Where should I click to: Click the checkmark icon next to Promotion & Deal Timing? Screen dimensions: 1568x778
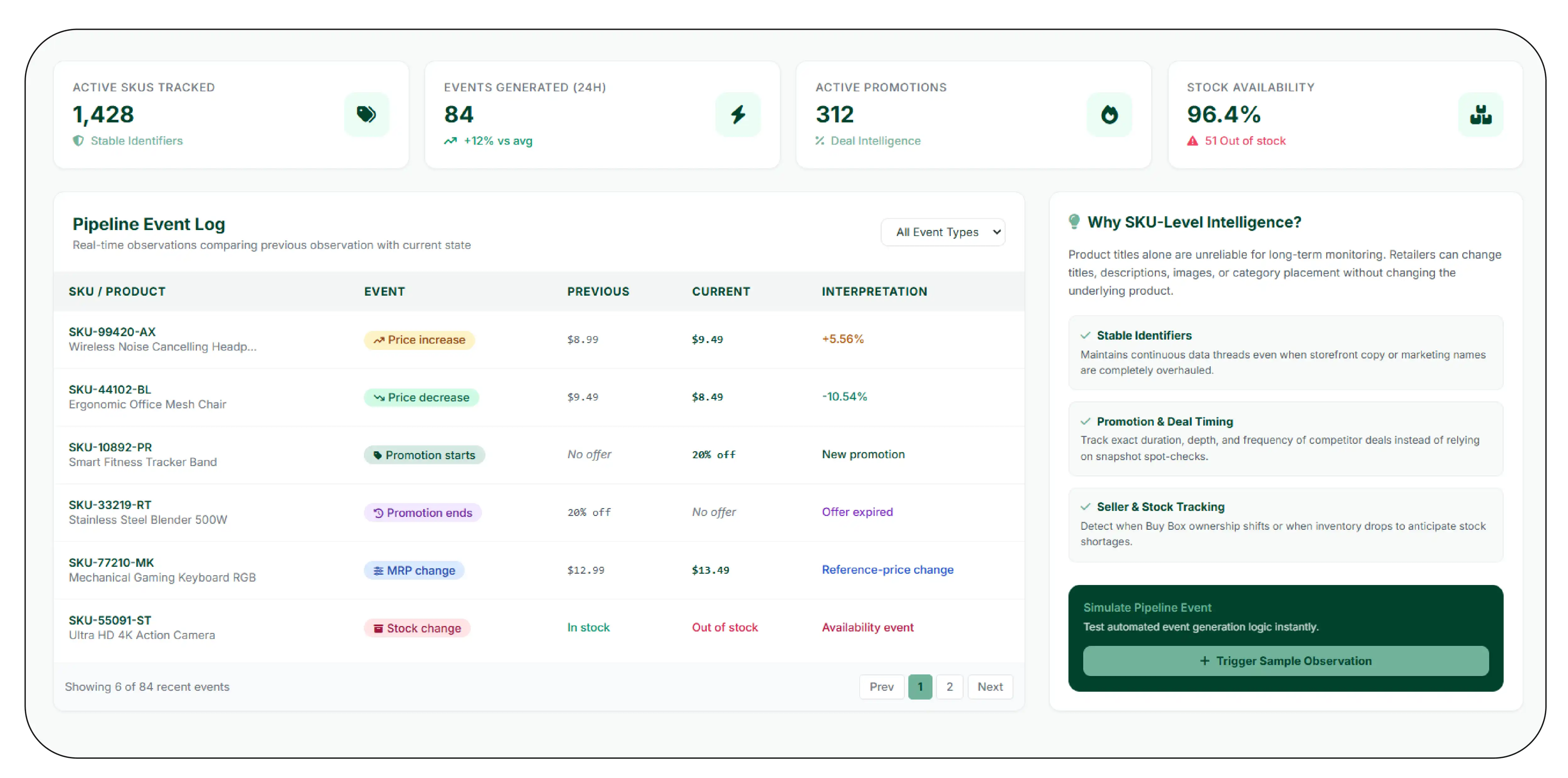[1085, 421]
